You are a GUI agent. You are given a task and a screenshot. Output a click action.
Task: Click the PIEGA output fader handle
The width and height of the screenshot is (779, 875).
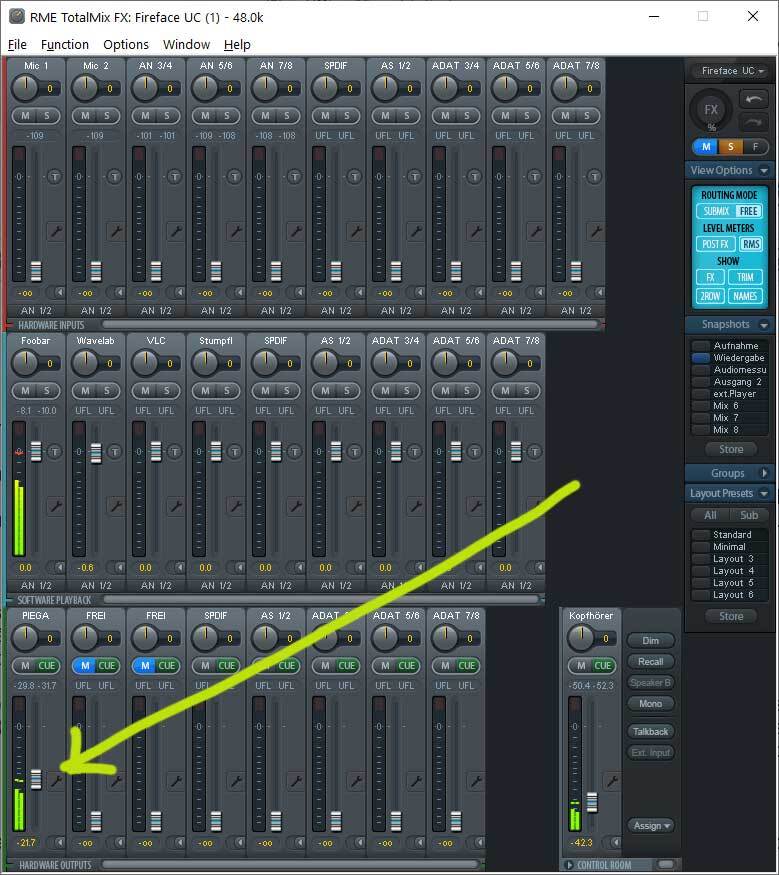click(36, 779)
